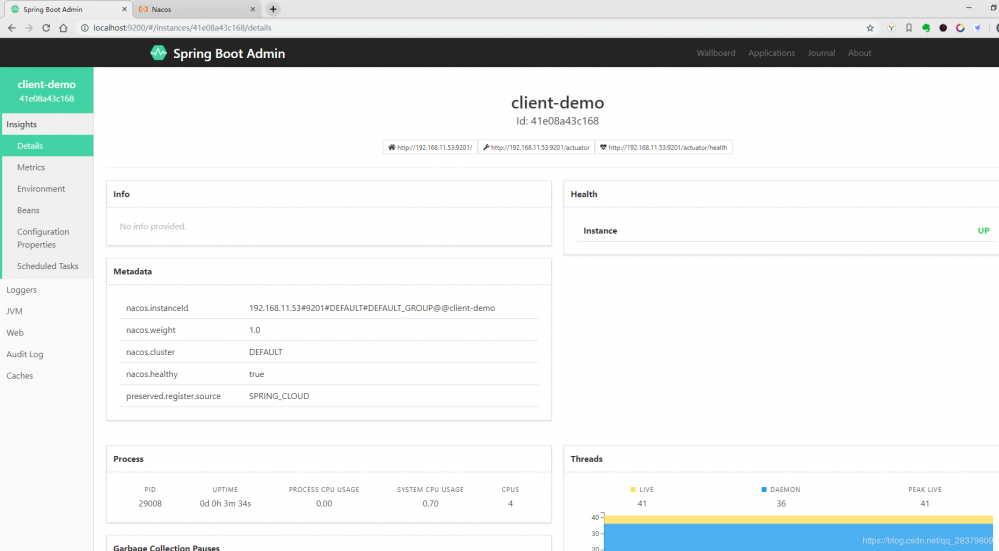999x551 pixels.
Task: Click the system CPU usage 0.70
Action: [430, 503]
